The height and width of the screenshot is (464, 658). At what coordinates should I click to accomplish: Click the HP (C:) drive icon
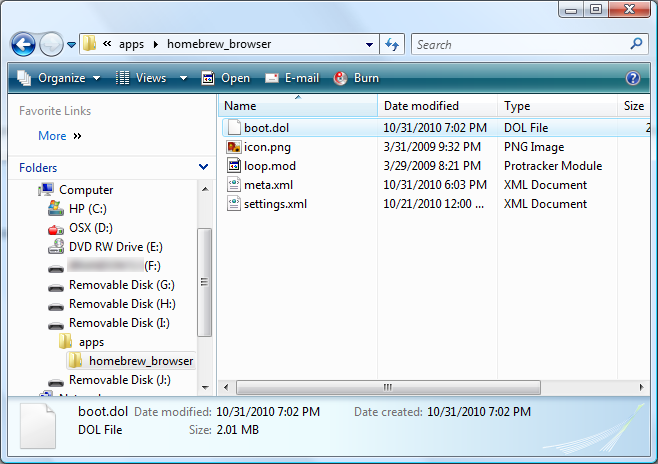56,208
